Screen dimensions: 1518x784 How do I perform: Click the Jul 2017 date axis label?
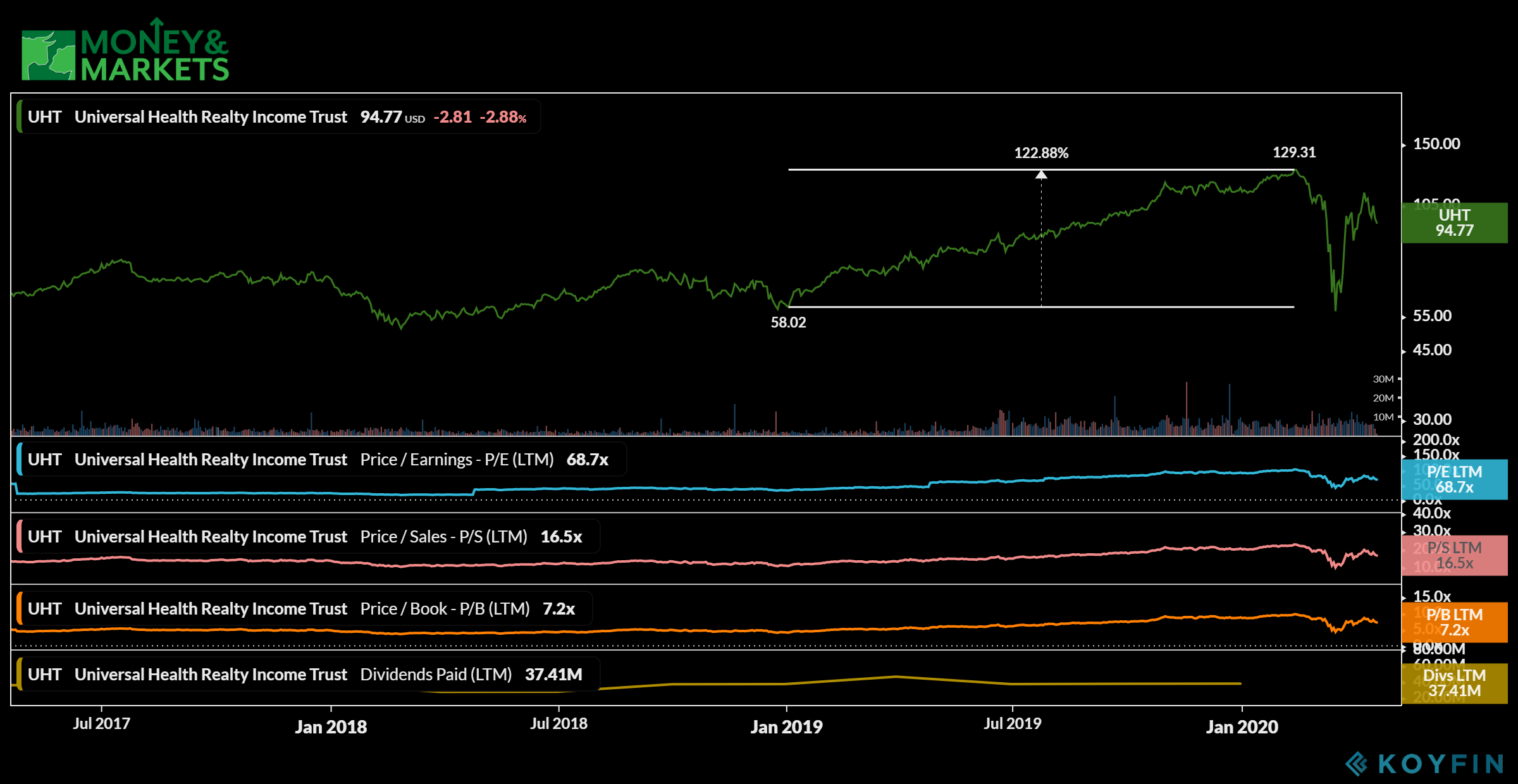pyautogui.click(x=101, y=723)
